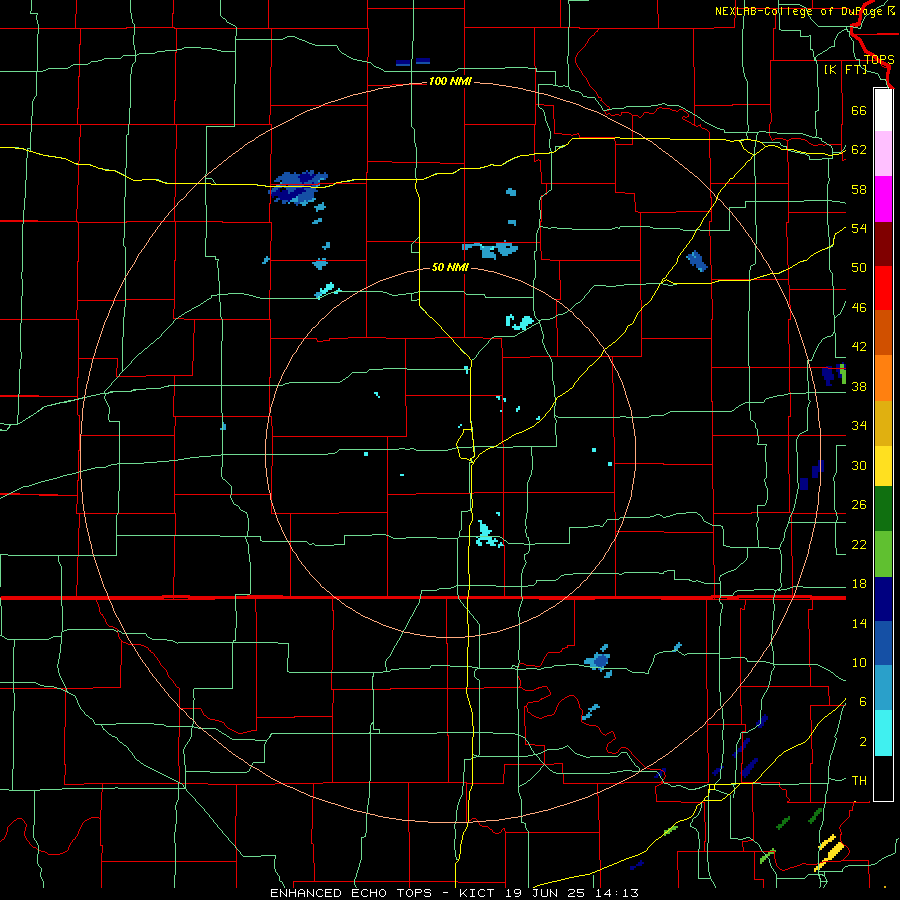Click the "26" scale value
This screenshot has width=900, height=900.
click(x=859, y=505)
